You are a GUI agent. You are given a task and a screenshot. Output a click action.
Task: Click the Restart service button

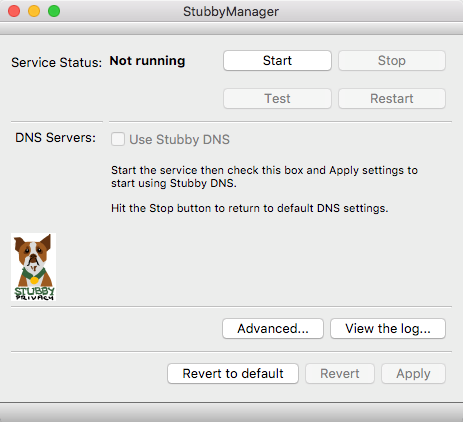point(392,99)
